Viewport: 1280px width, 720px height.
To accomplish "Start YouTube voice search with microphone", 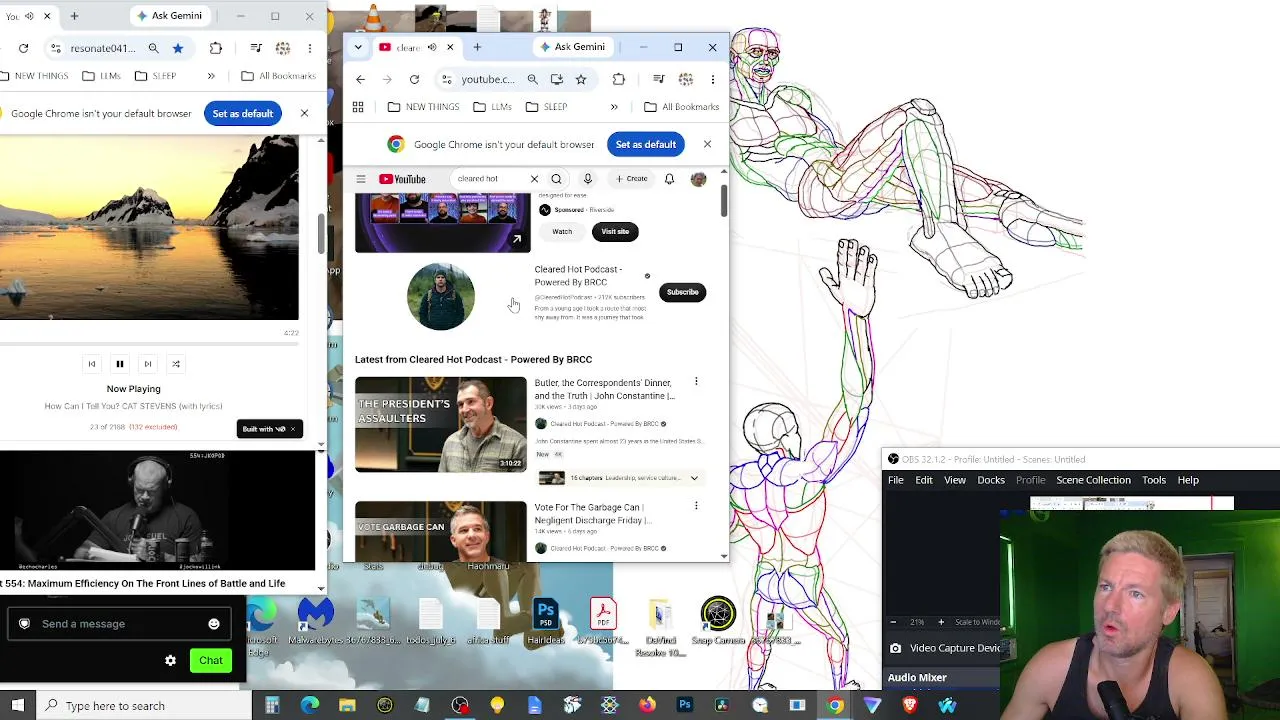I will tap(588, 179).
